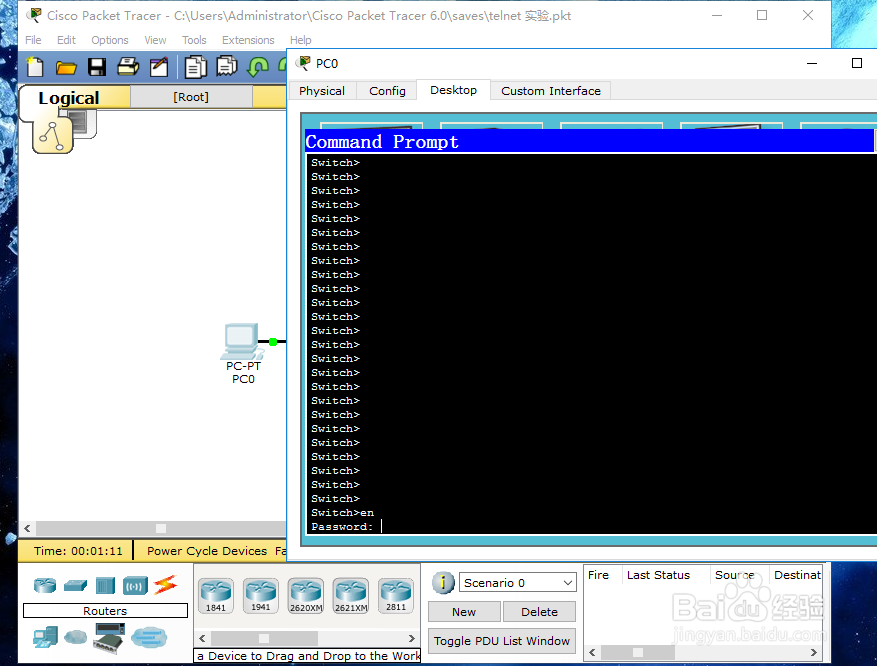Click device list scroll left arrow
The height and width of the screenshot is (666, 877).
click(x=202, y=638)
